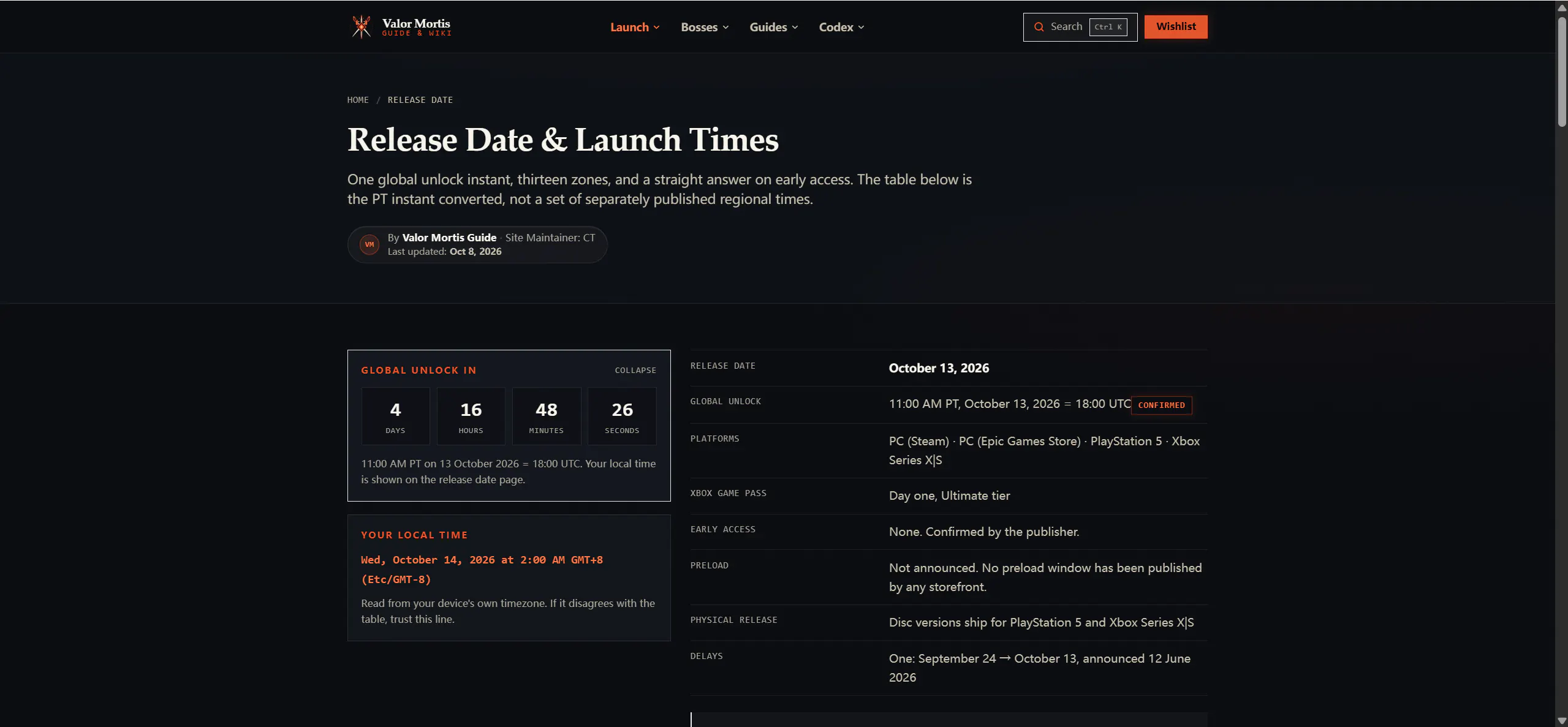The image size is (1568, 727).
Task: Expand the Codex navigation menu
Action: tap(841, 27)
